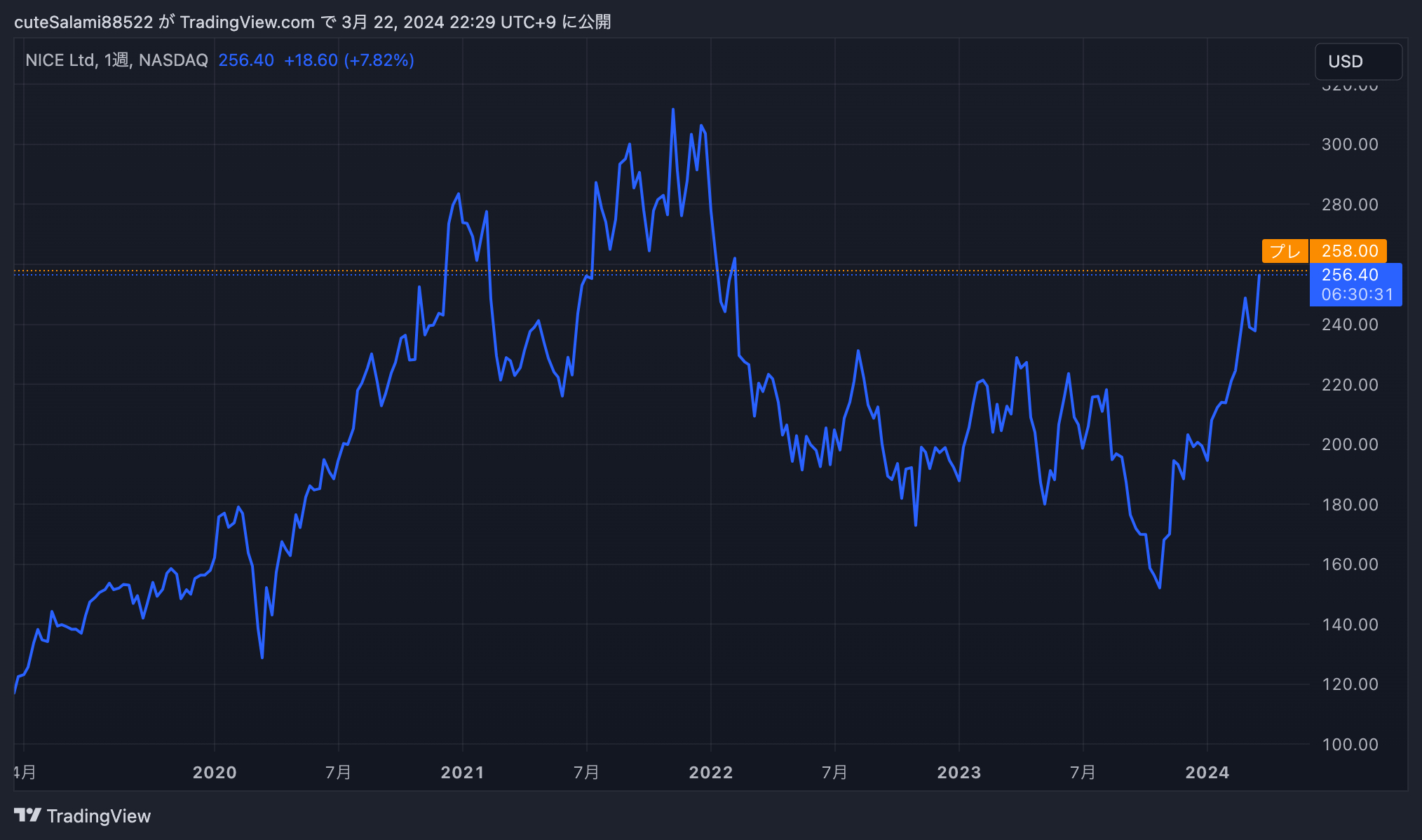Click the cuteSalami88522 username
This screenshot has width=1422, height=840.
[x=83, y=22]
